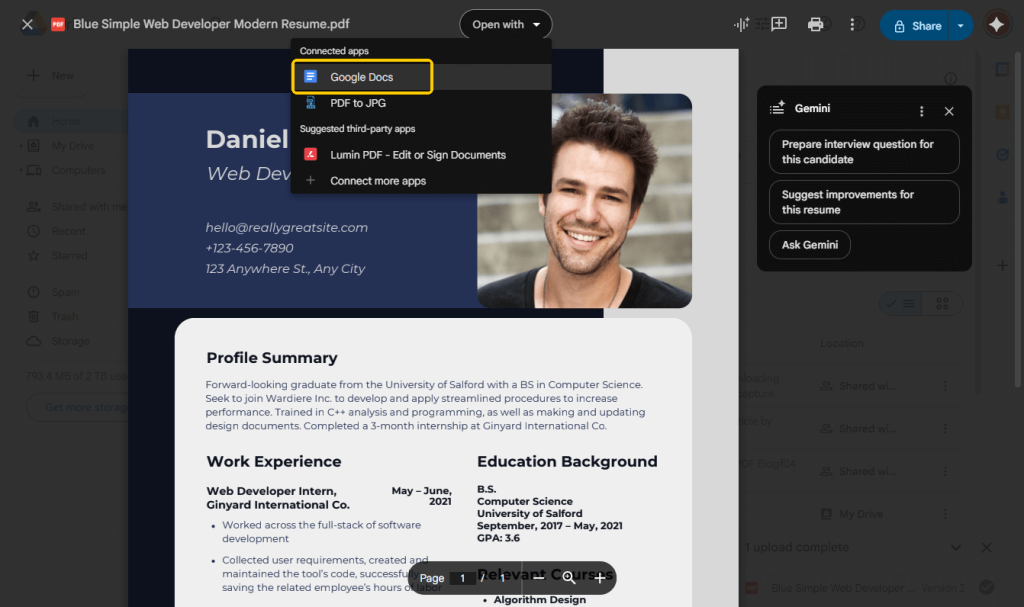Click the Share button
Screen dimensions: 1024x607
[x=917, y=25]
